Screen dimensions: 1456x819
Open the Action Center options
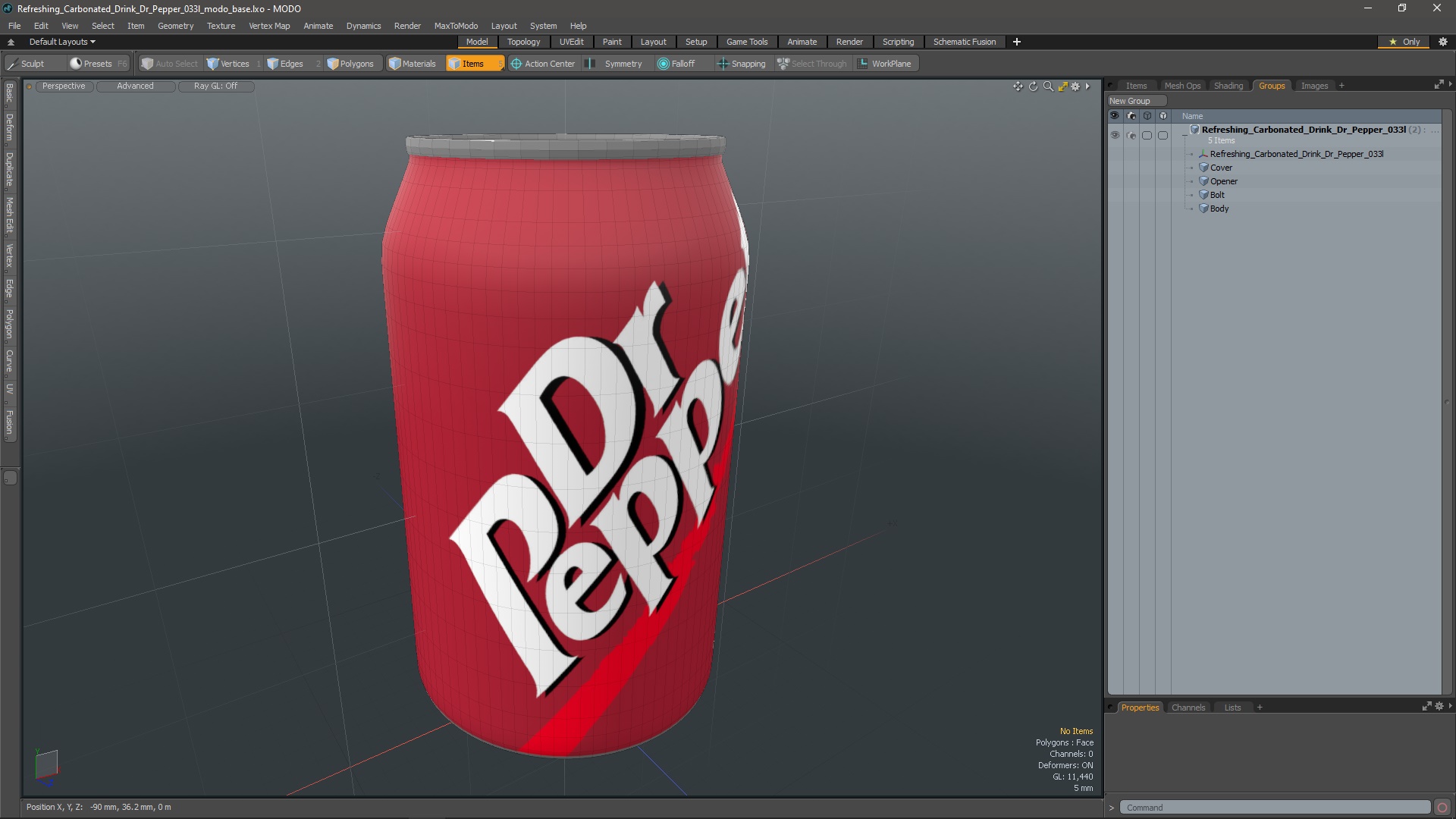[x=543, y=64]
